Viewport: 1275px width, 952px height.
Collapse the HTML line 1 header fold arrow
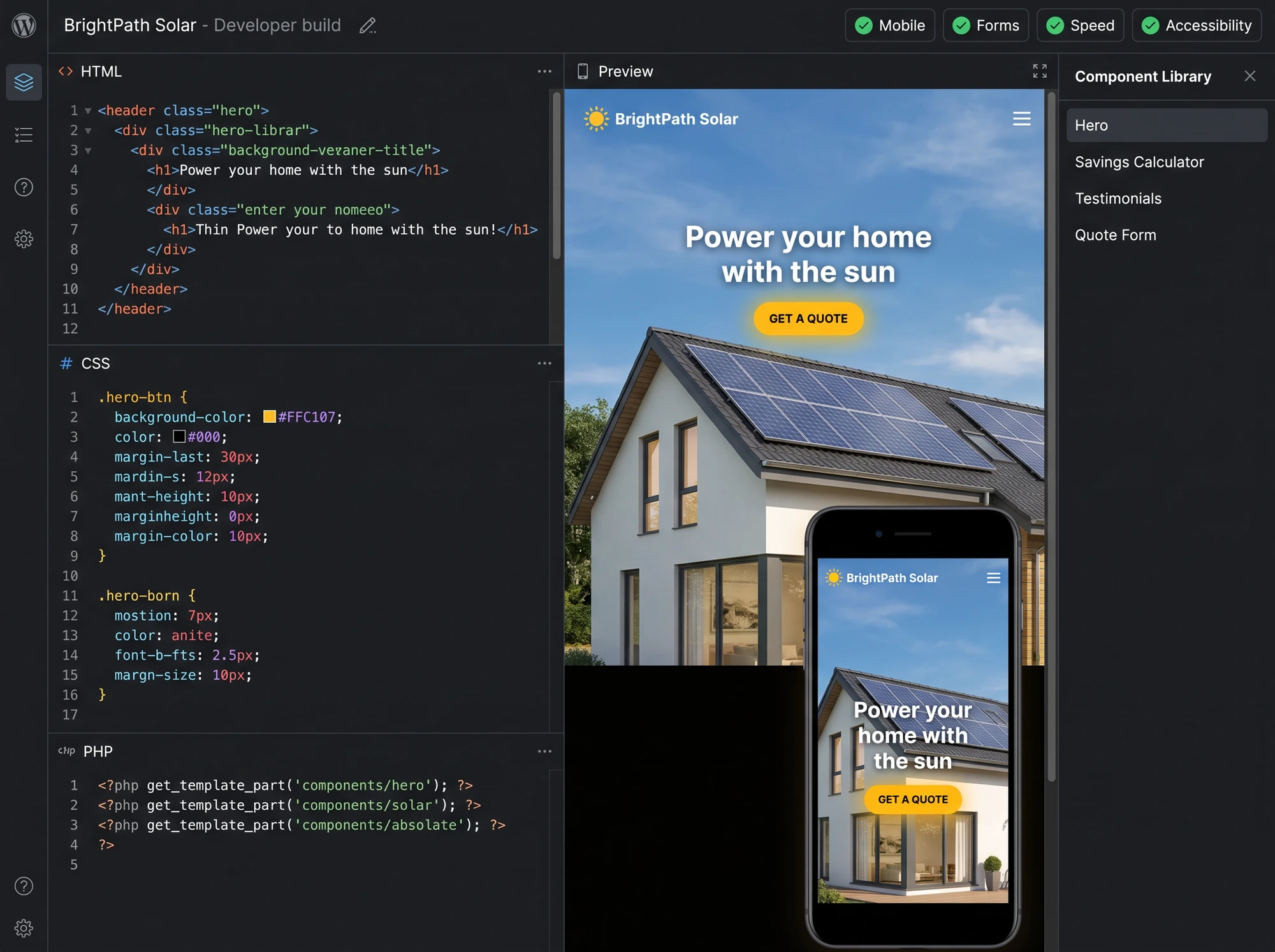click(x=88, y=111)
